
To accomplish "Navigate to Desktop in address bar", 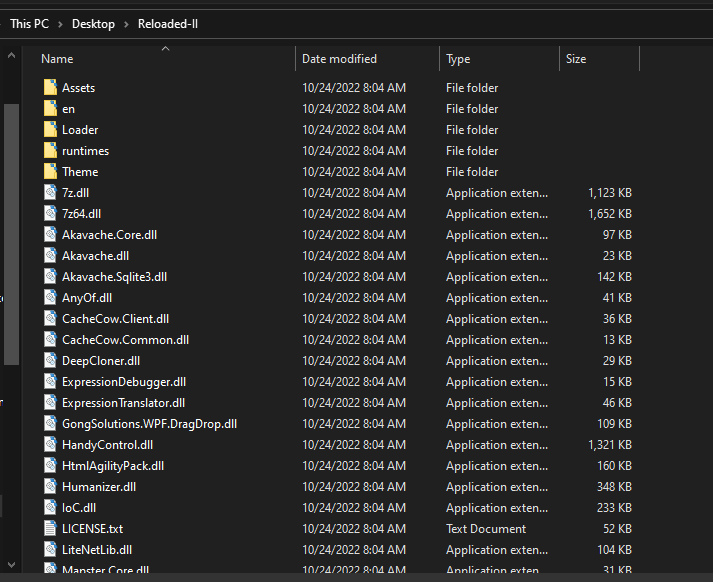I will point(93,23).
